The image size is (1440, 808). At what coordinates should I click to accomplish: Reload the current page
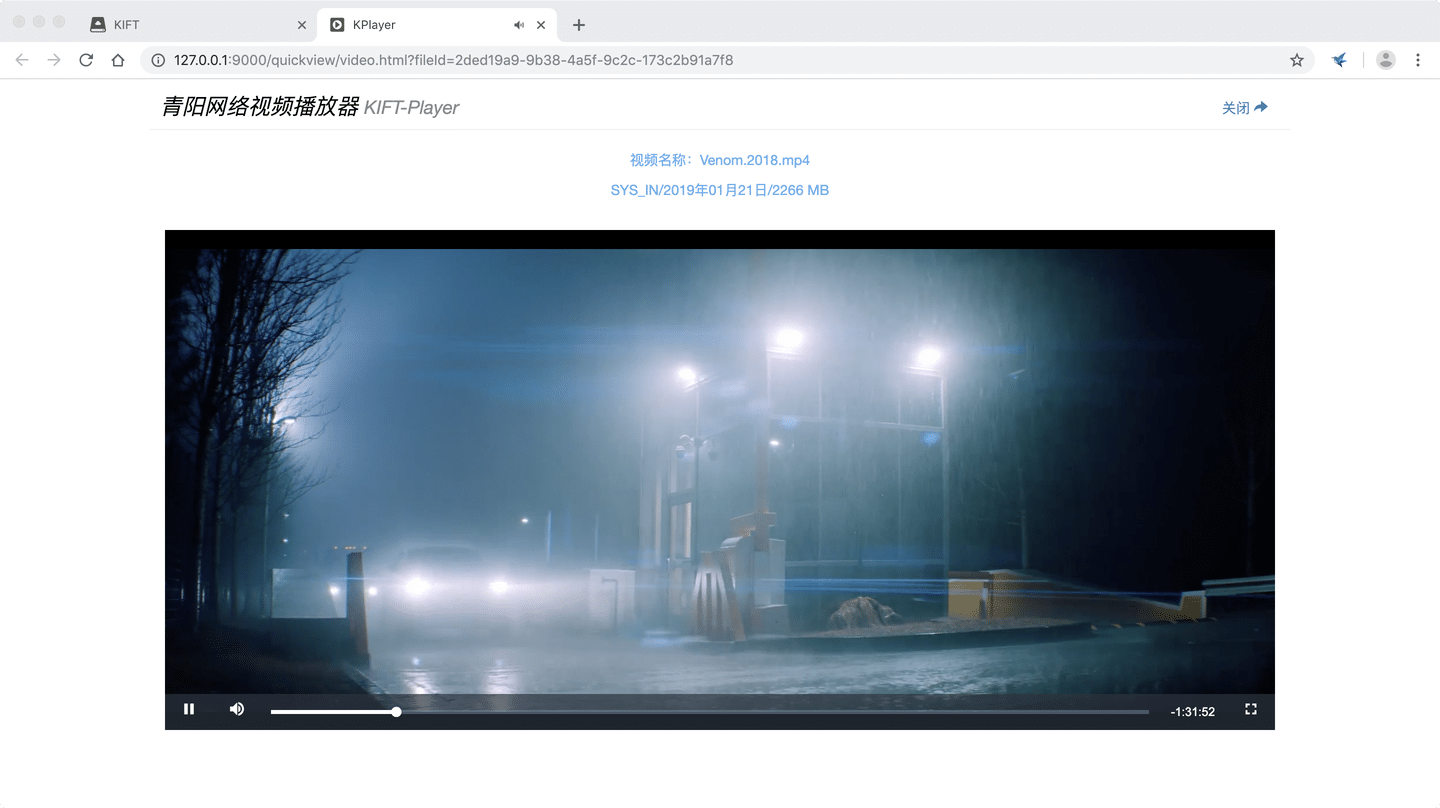click(86, 60)
